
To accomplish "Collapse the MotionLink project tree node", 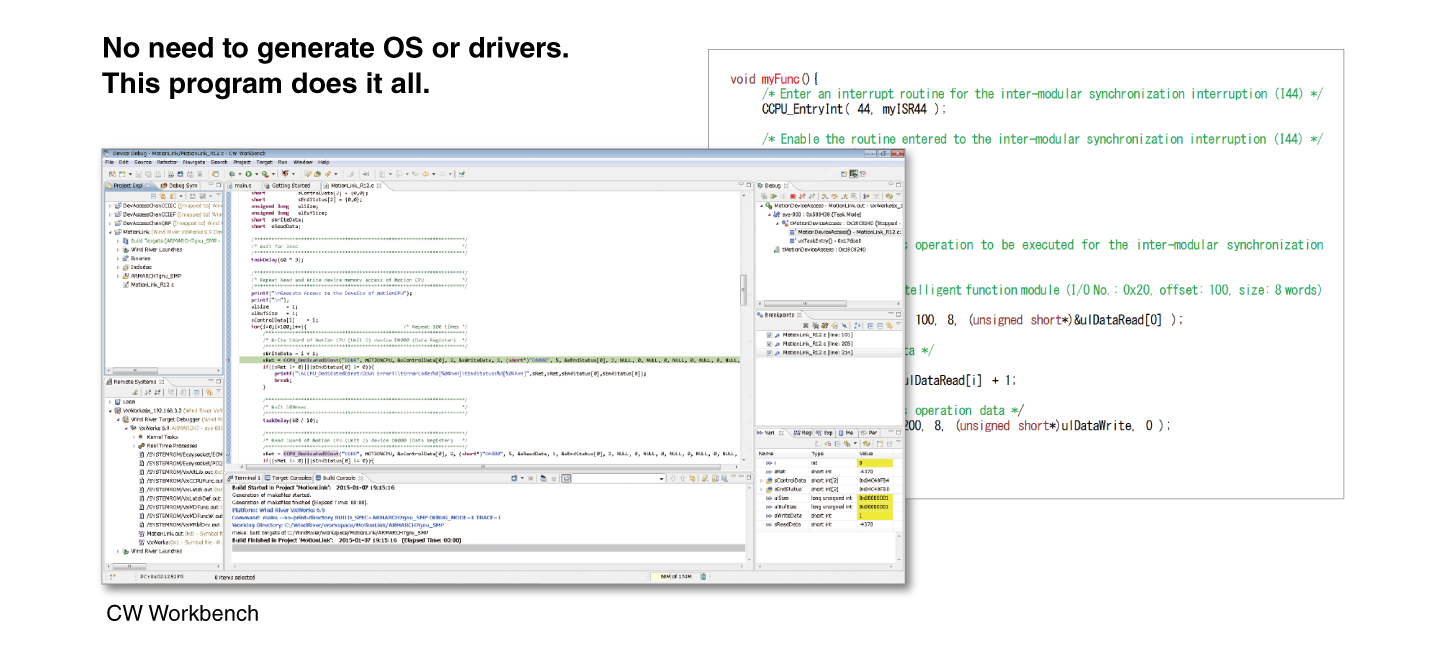I will coord(110,231).
